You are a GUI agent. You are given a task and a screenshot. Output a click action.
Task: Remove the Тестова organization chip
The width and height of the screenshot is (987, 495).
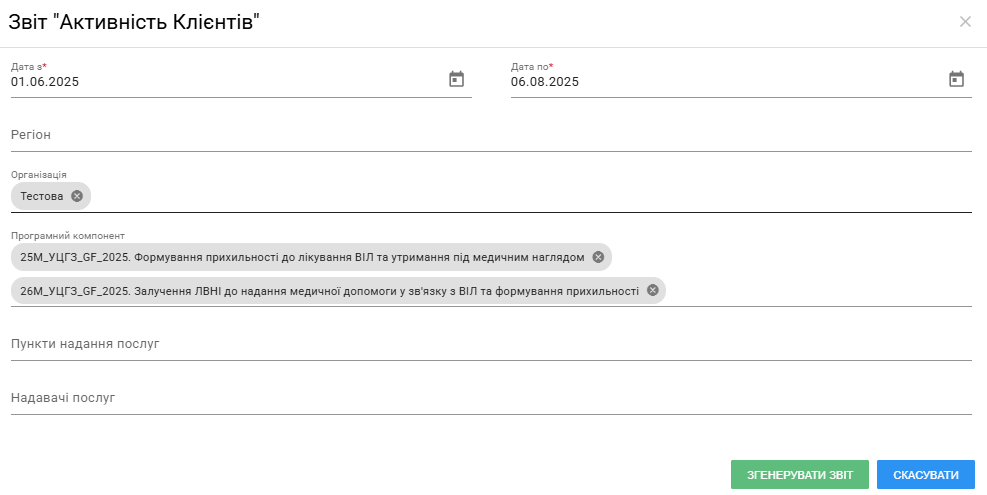77,196
